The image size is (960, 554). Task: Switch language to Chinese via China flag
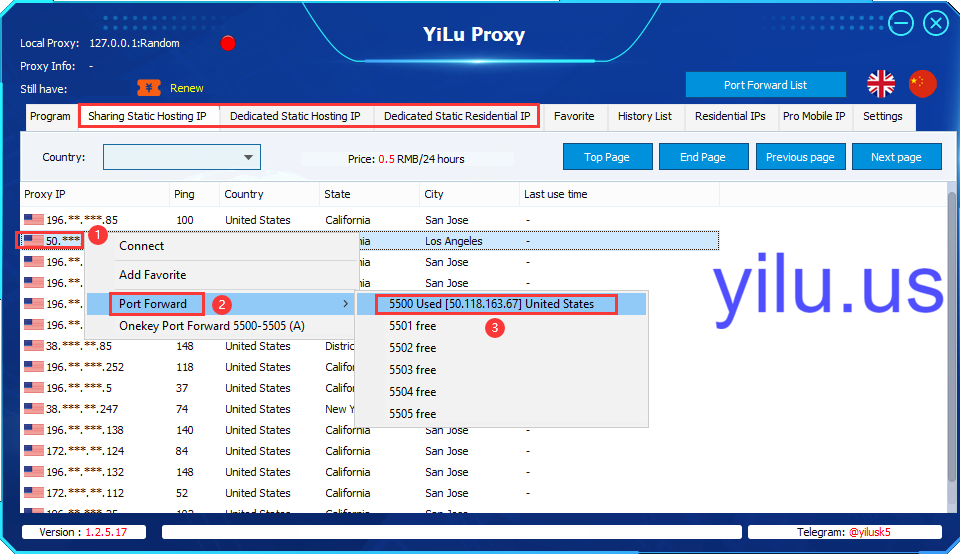[x=923, y=84]
